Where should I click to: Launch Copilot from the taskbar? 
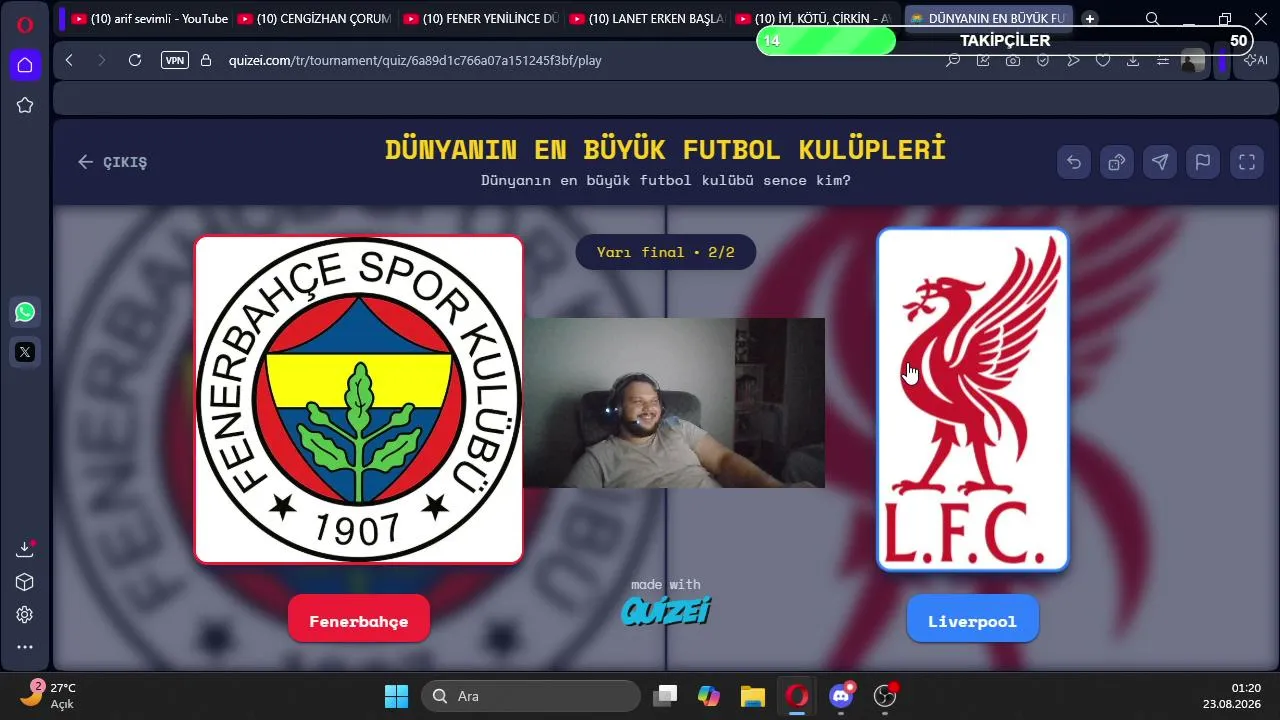[709, 696]
